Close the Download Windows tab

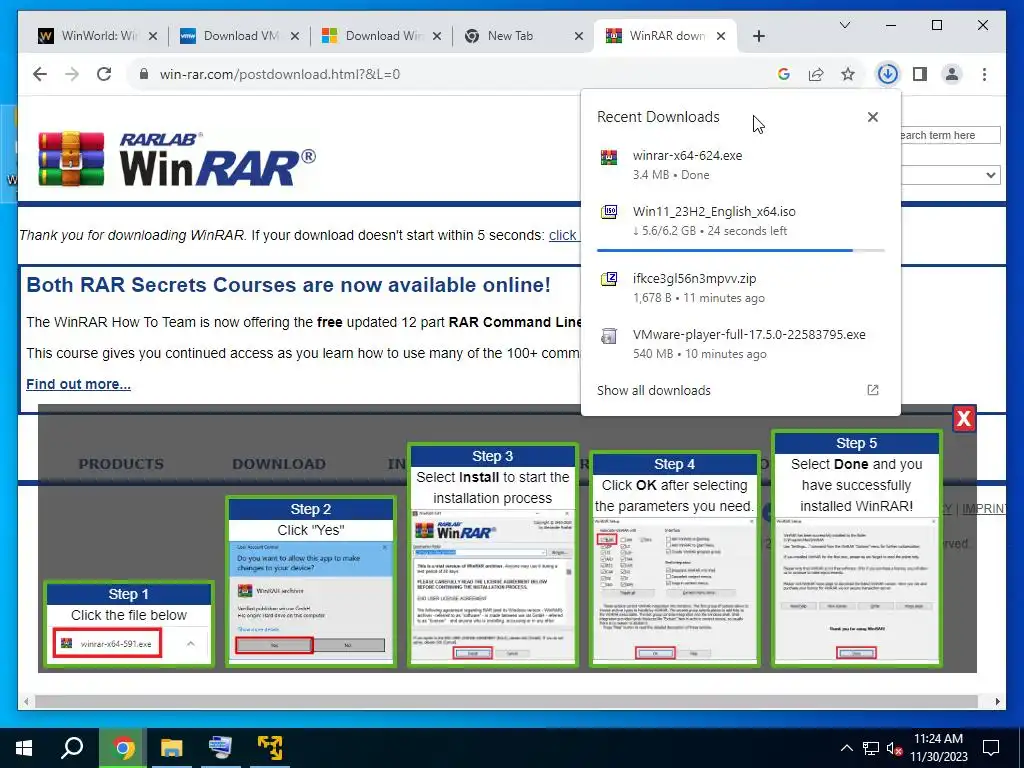(437, 36)
